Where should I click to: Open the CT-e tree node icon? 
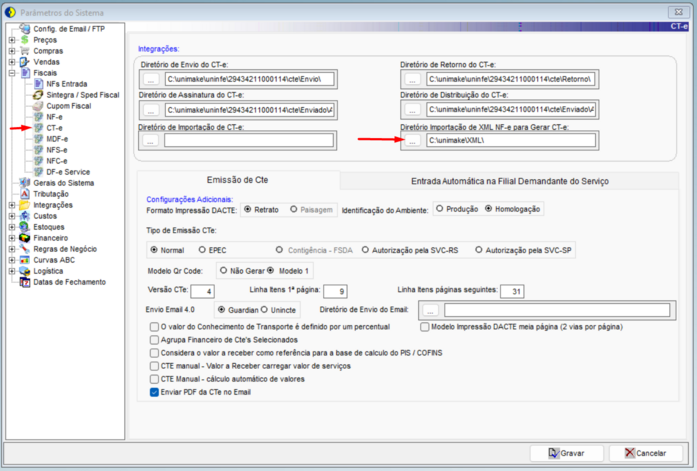(x=39, y=128)
